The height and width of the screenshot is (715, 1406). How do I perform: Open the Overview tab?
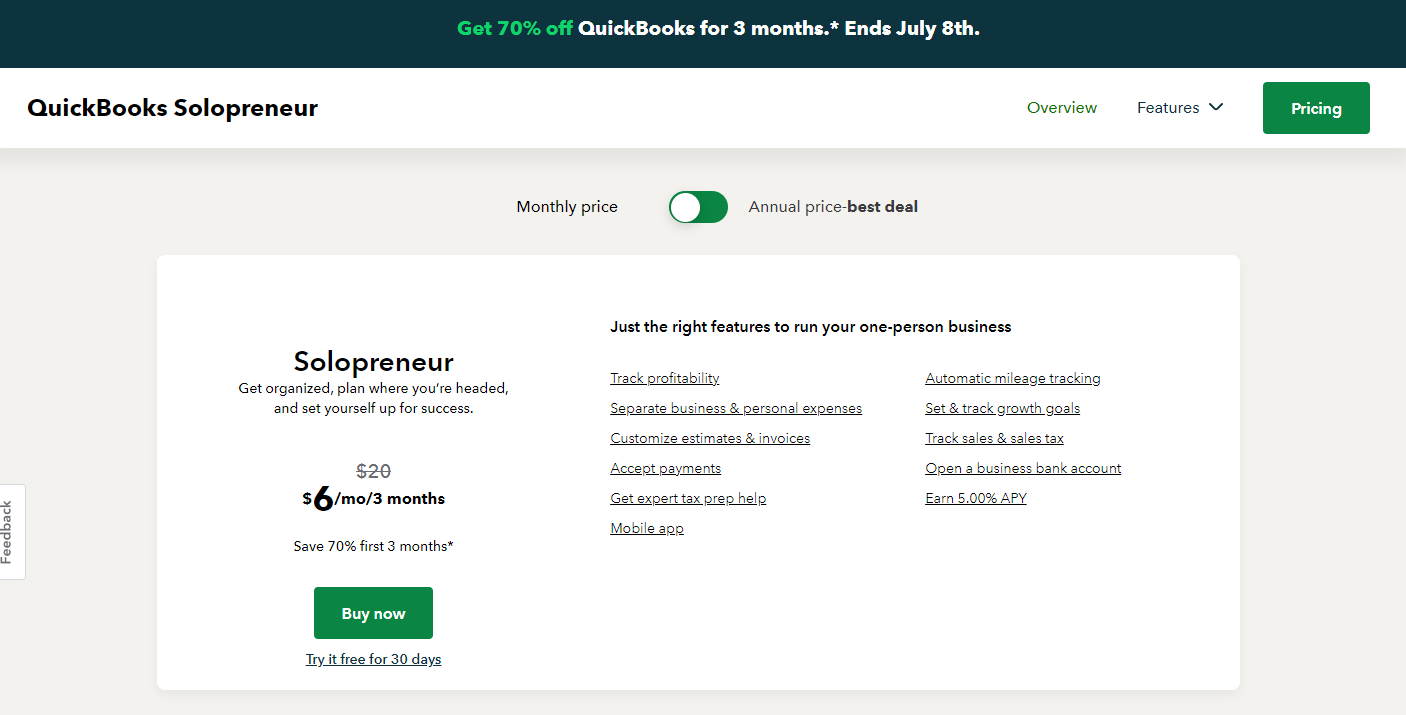tap(1061, 108)
